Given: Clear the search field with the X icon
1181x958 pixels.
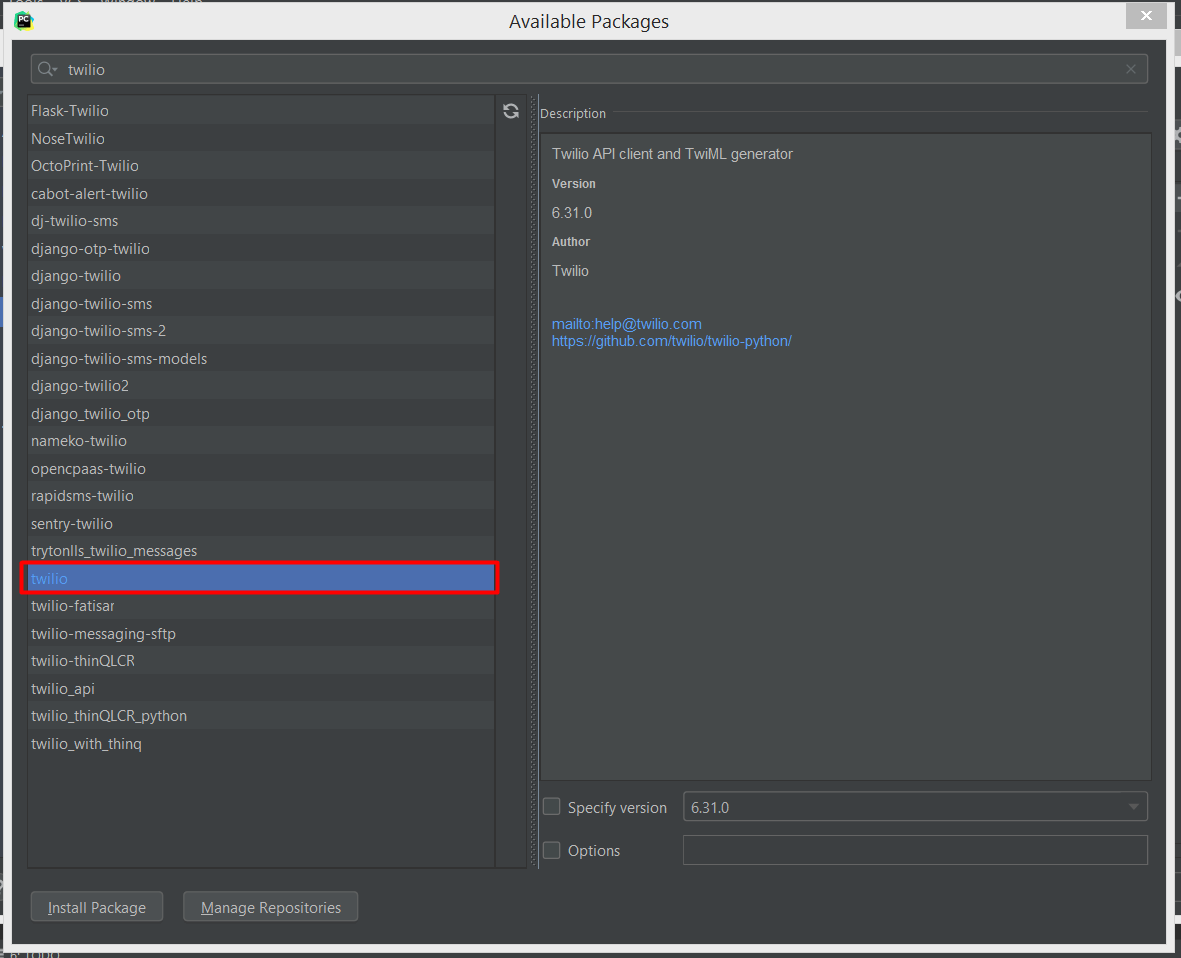Looking at the screenshot, I should [1131, 69].
